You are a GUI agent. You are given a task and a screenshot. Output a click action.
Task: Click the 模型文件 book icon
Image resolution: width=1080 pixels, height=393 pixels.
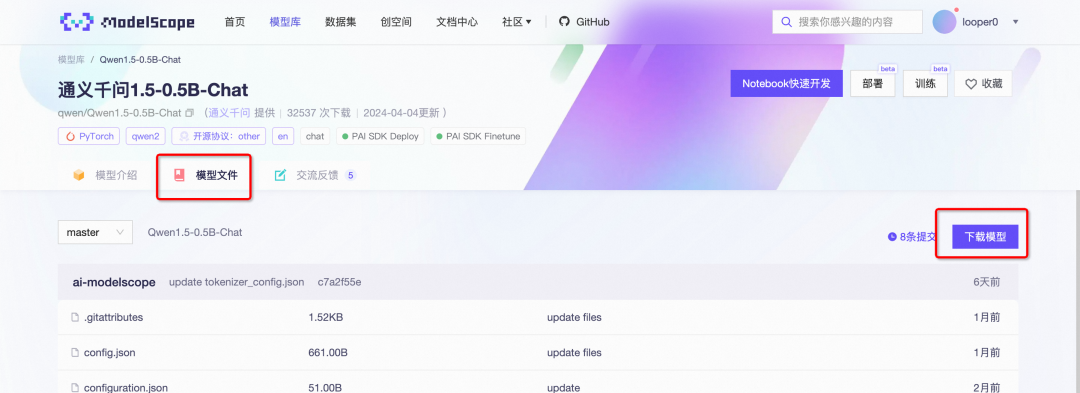point(180,176)
